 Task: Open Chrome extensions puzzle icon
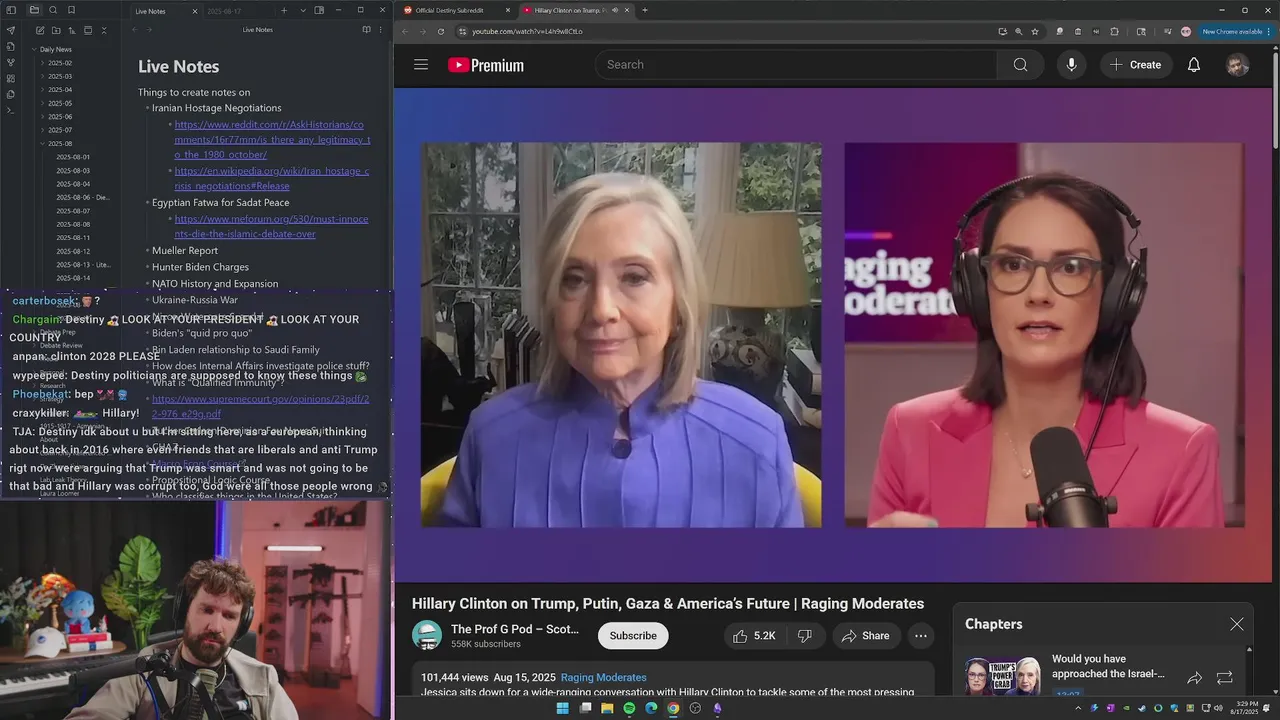[x=1114, y=31]
